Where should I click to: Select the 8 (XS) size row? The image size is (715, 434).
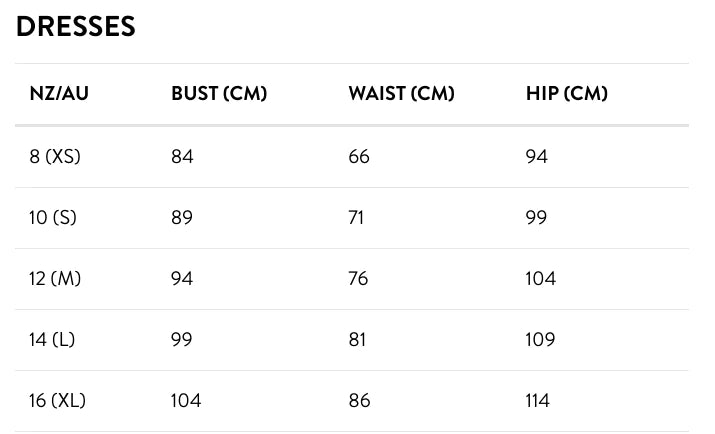click(352, 157)
